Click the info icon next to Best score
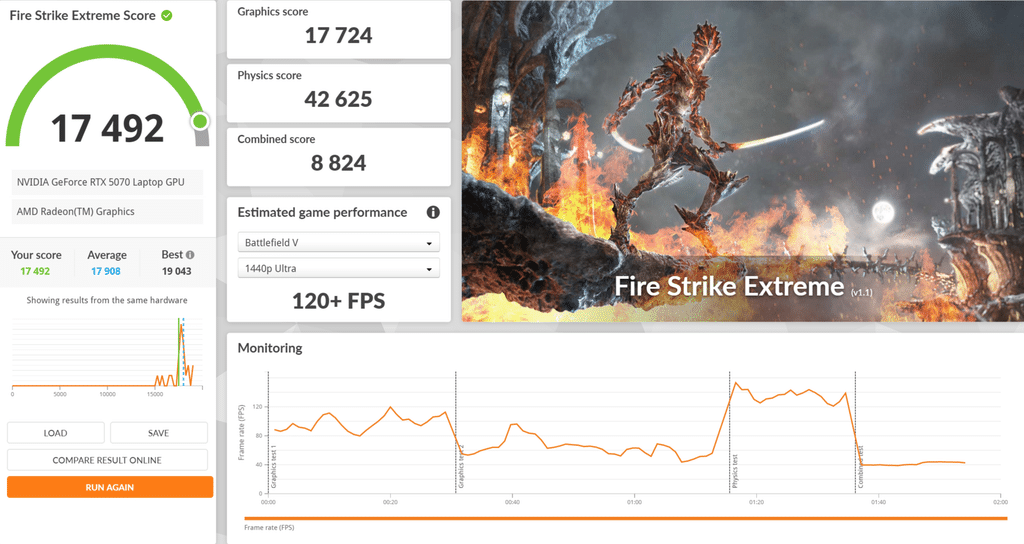The image size is (1024, 544). (190, 255)
